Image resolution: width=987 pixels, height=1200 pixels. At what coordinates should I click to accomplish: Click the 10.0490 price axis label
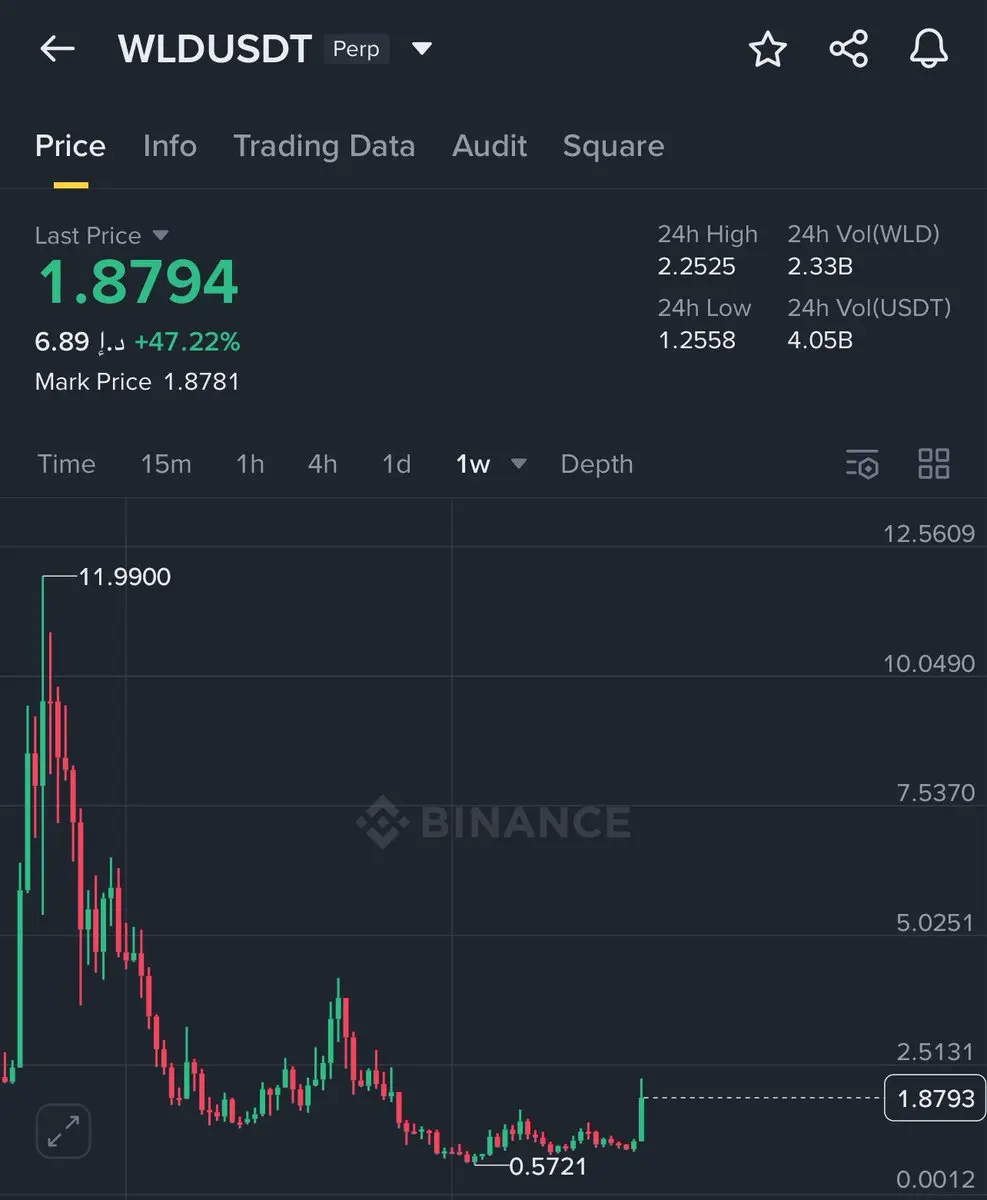(x=928, y=663)
